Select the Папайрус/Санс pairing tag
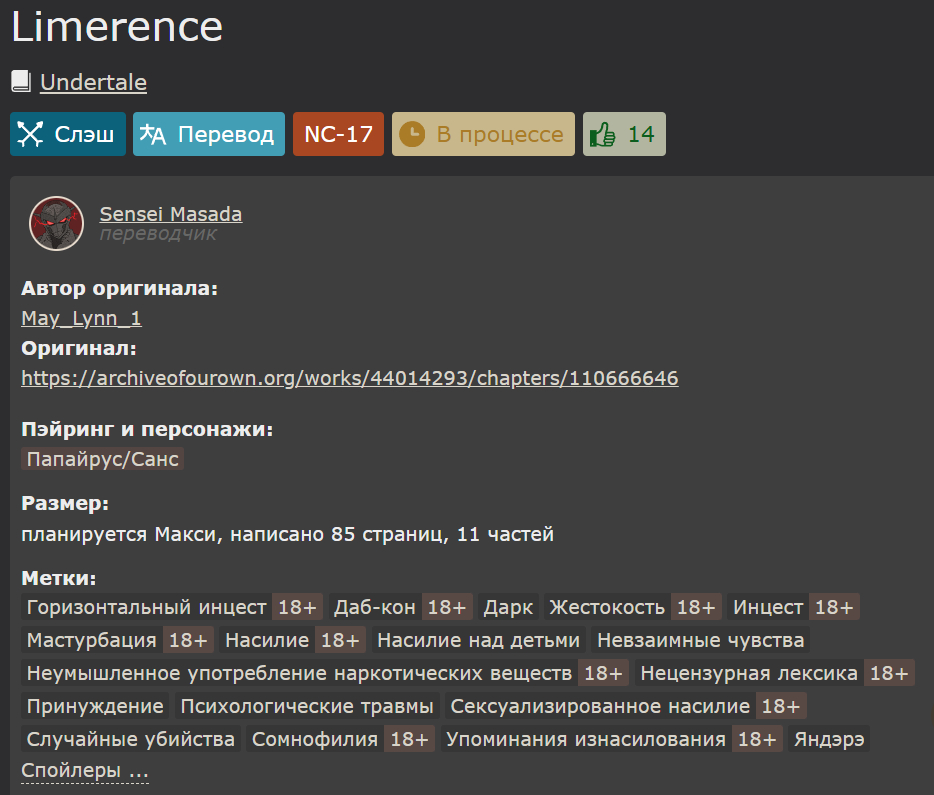The width and height of the screenshot is (934, 795). click(x=103, y=459)
